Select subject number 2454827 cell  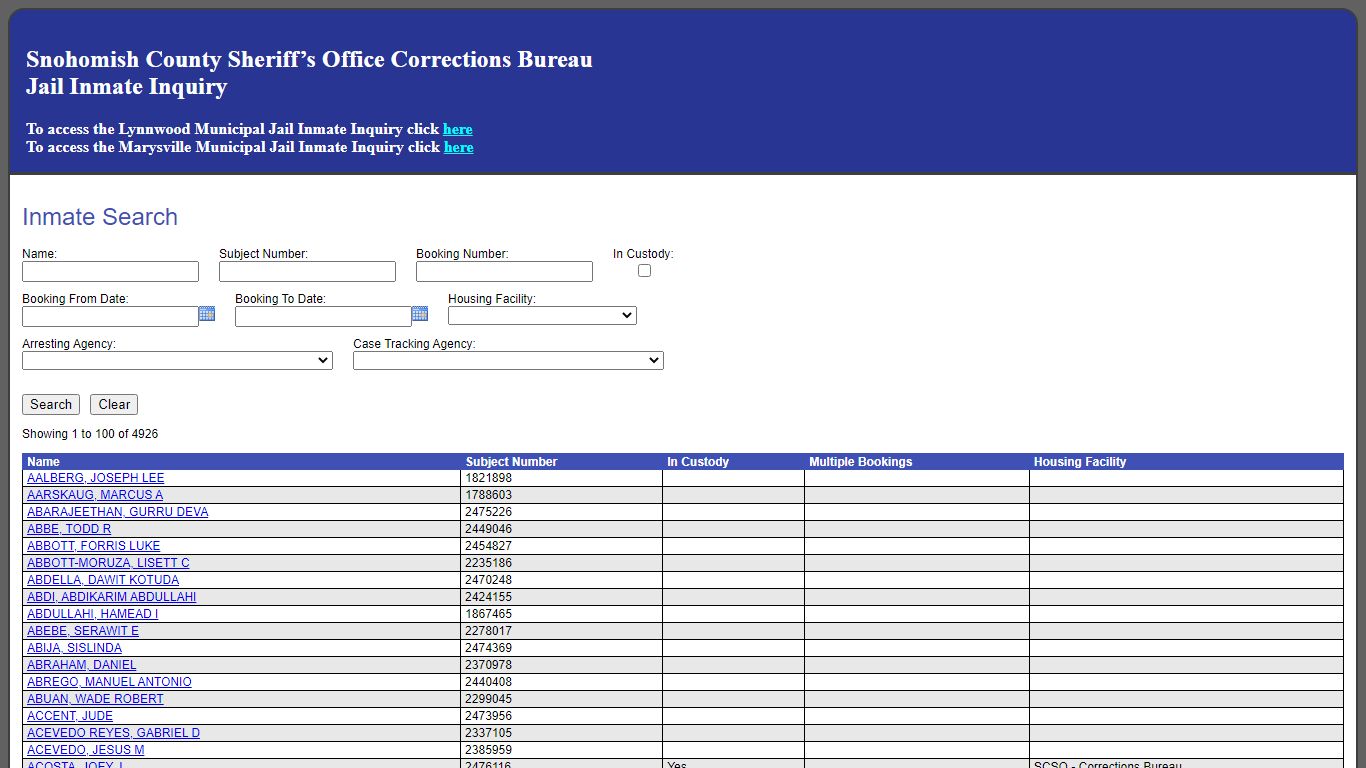(x=561, y=546)
